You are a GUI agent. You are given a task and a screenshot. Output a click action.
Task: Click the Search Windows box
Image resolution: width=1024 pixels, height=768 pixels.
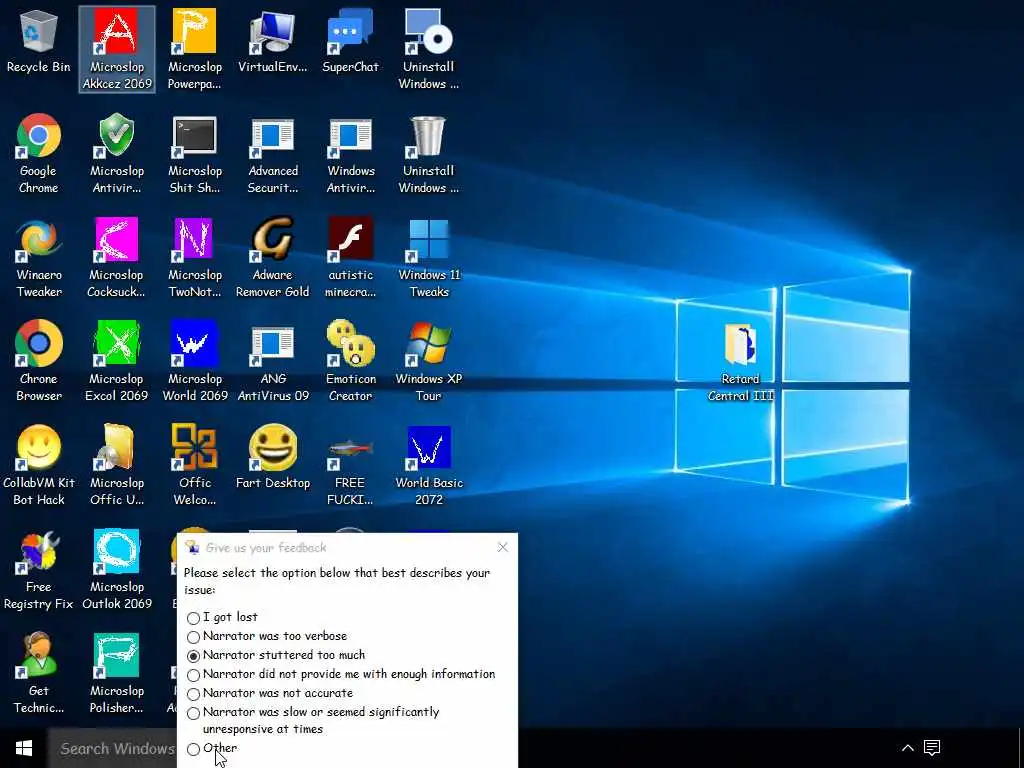112,748
